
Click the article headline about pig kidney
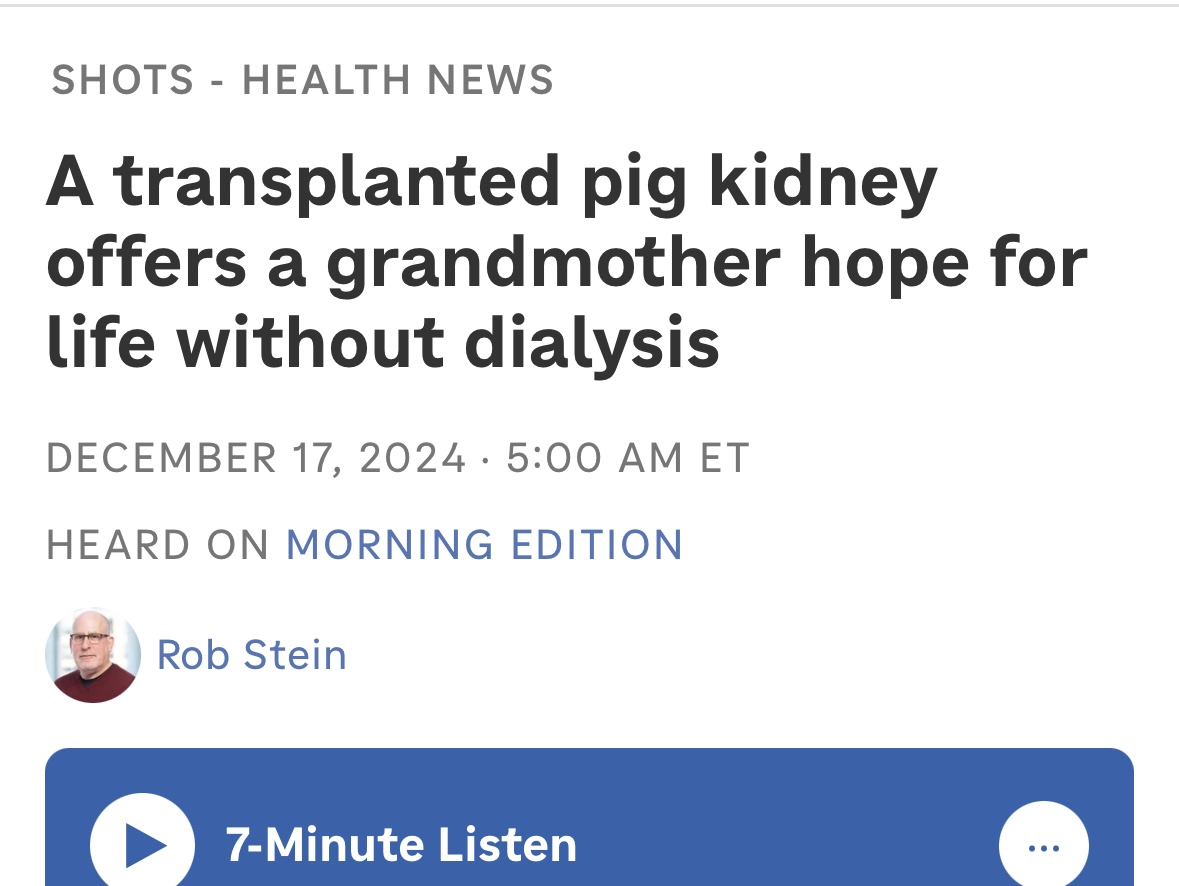tap(565, 263)
